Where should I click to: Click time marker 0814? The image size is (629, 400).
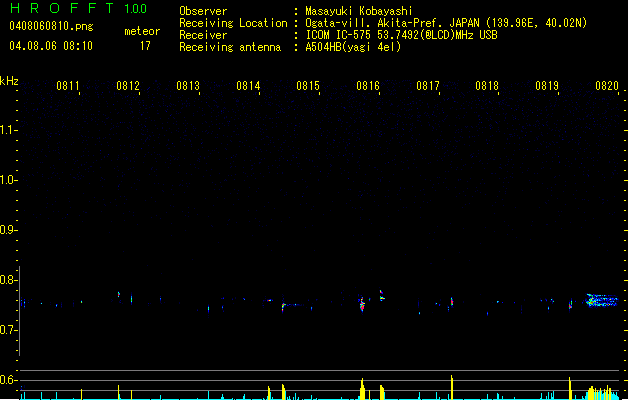coord(248,86)
